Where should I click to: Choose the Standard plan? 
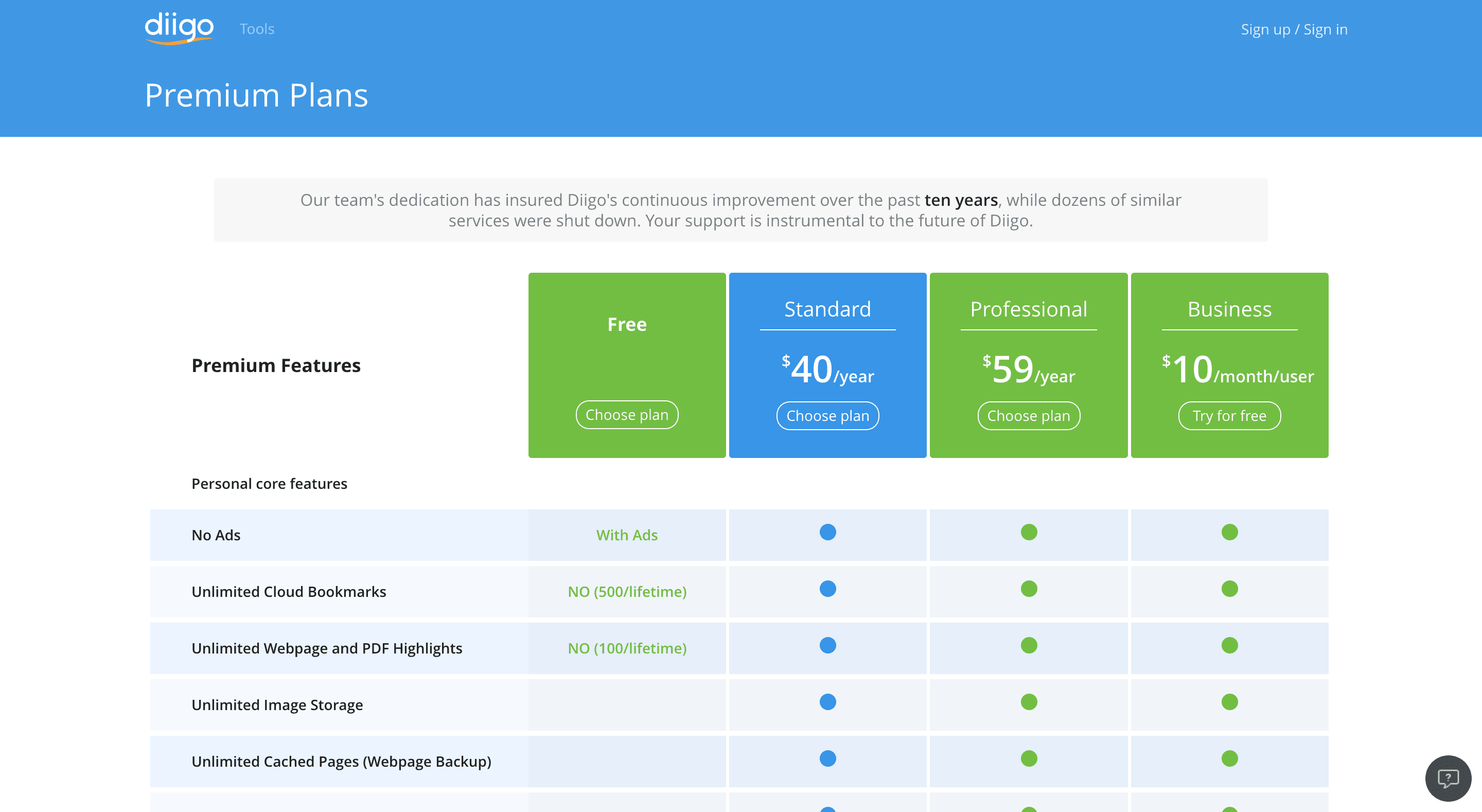(x=827, y=415)
